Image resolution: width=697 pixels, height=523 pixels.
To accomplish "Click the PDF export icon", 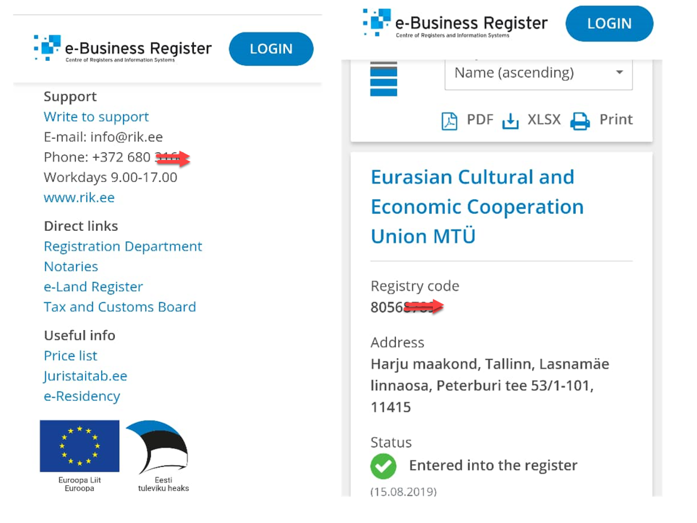I will pyautogui.click(x=449, y=121).
